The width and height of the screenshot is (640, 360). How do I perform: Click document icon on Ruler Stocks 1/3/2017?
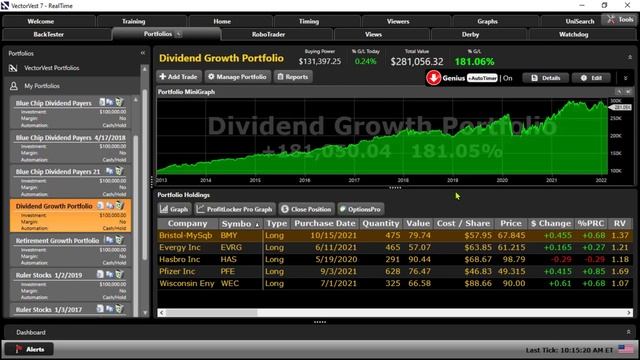click(100, 309)
